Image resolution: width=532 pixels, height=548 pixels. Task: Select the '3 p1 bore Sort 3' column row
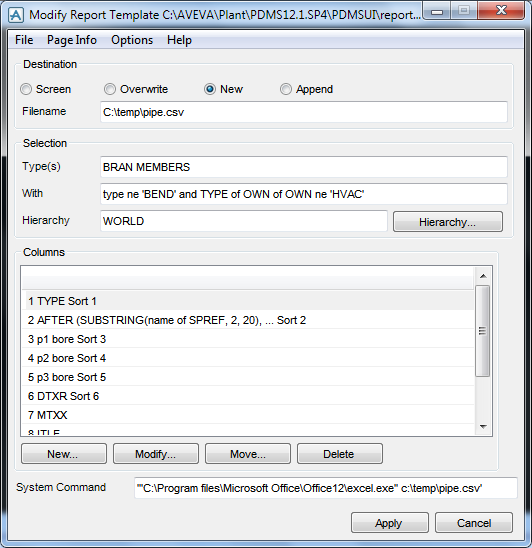click(248, 339)
